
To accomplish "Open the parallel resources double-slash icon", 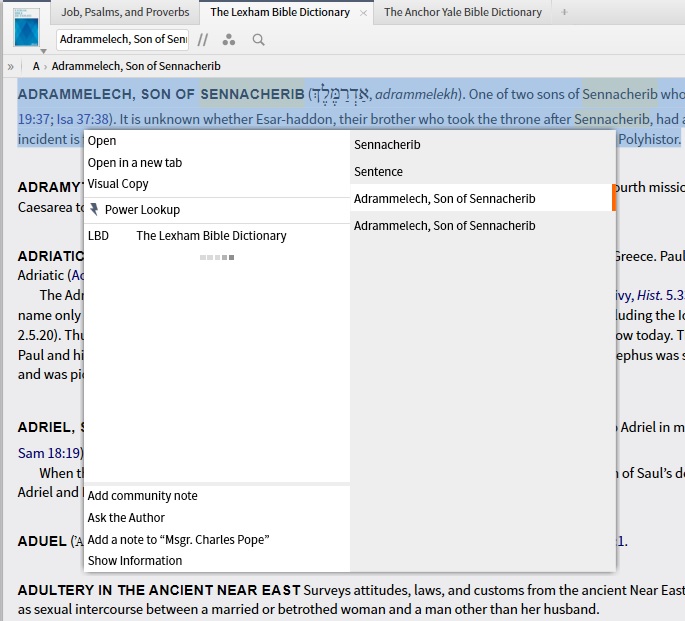I will pos(203,40).
